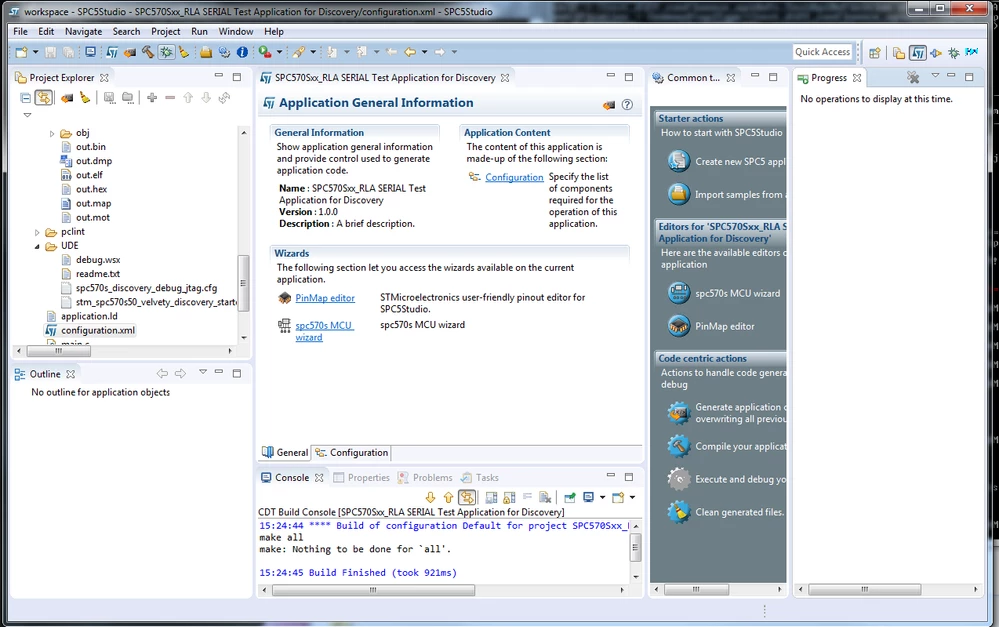Toggle the linked arrows button in Console toolbar
The image size is (999, 627).
[x=467, y=497]
